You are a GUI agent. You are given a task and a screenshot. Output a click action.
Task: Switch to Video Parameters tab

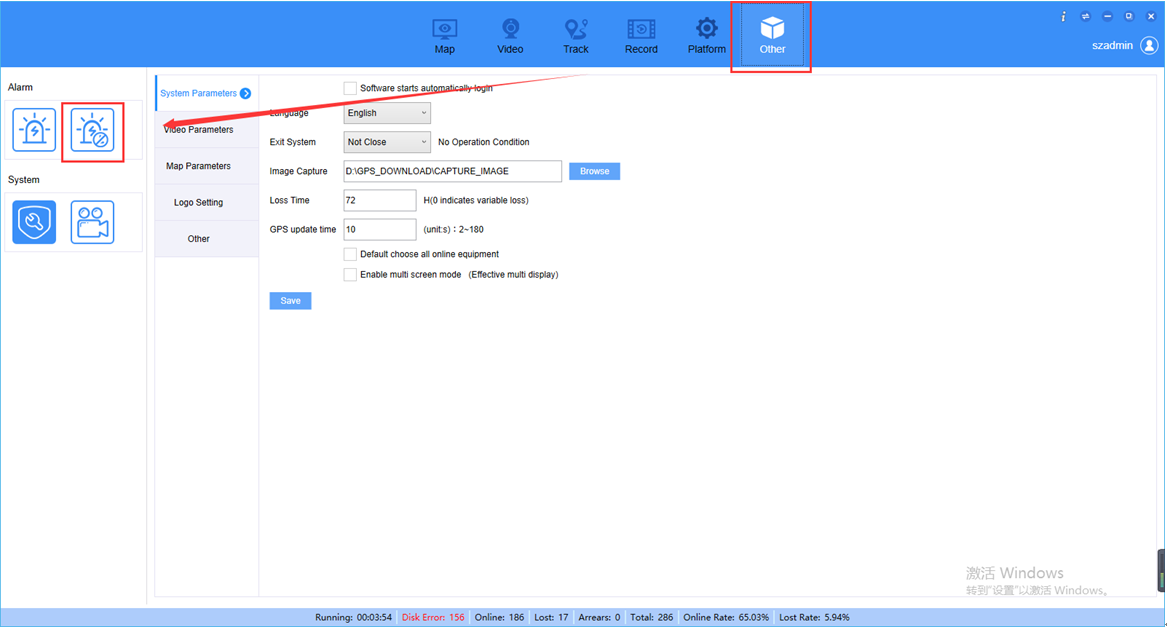tap(206, 130)
